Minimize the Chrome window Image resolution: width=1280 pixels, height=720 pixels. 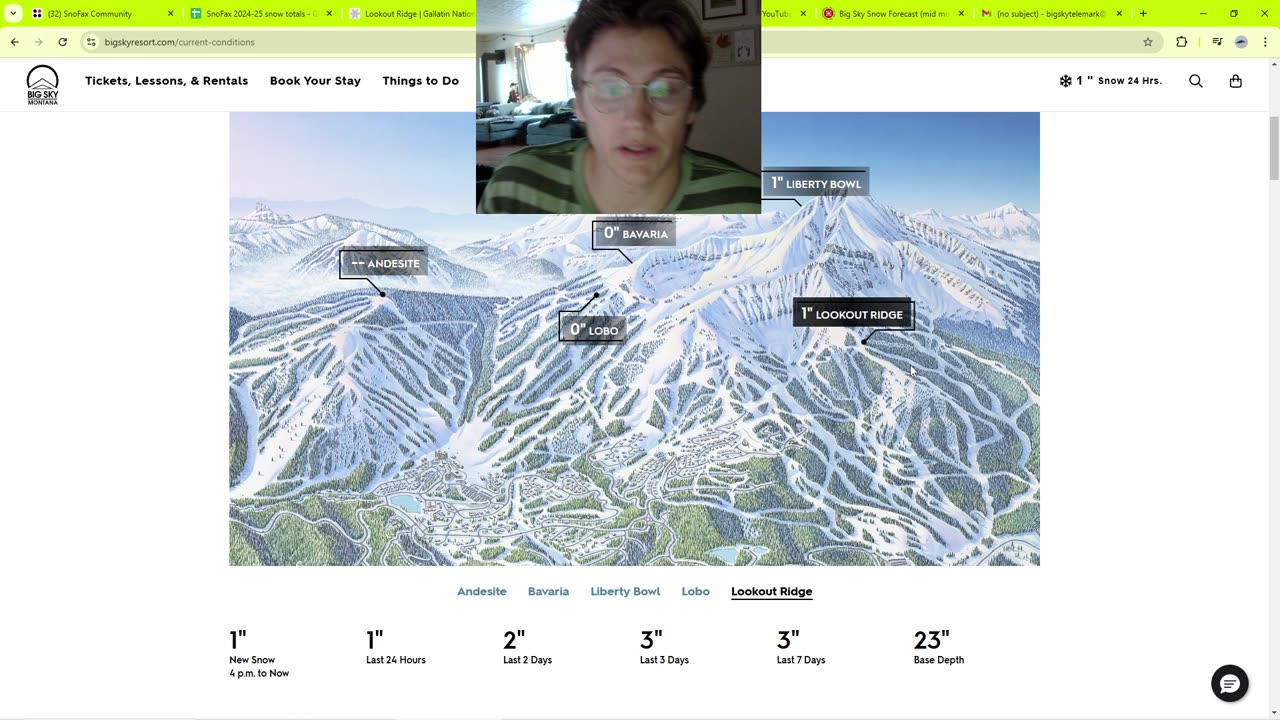[1203, 14]
